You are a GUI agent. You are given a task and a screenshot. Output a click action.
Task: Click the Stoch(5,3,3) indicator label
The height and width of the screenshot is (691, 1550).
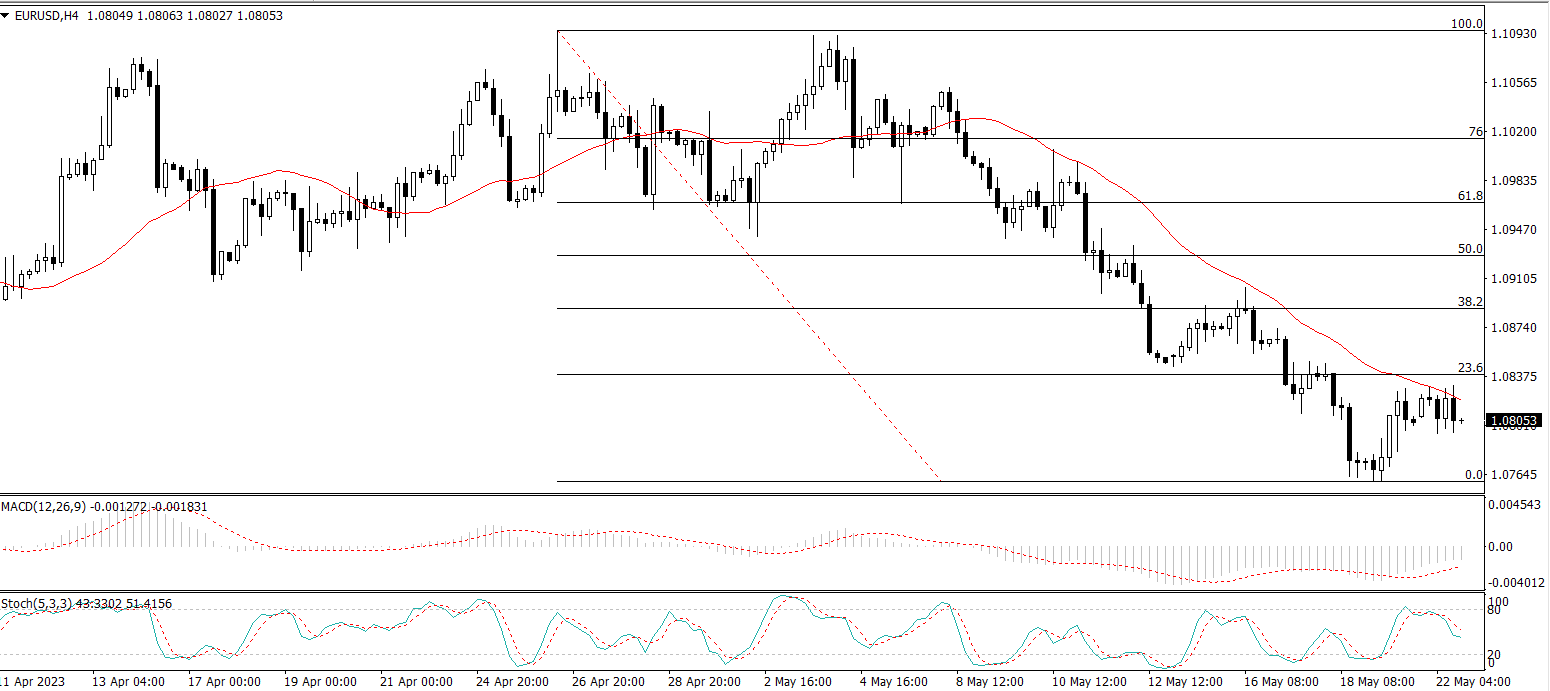[34, 604]
